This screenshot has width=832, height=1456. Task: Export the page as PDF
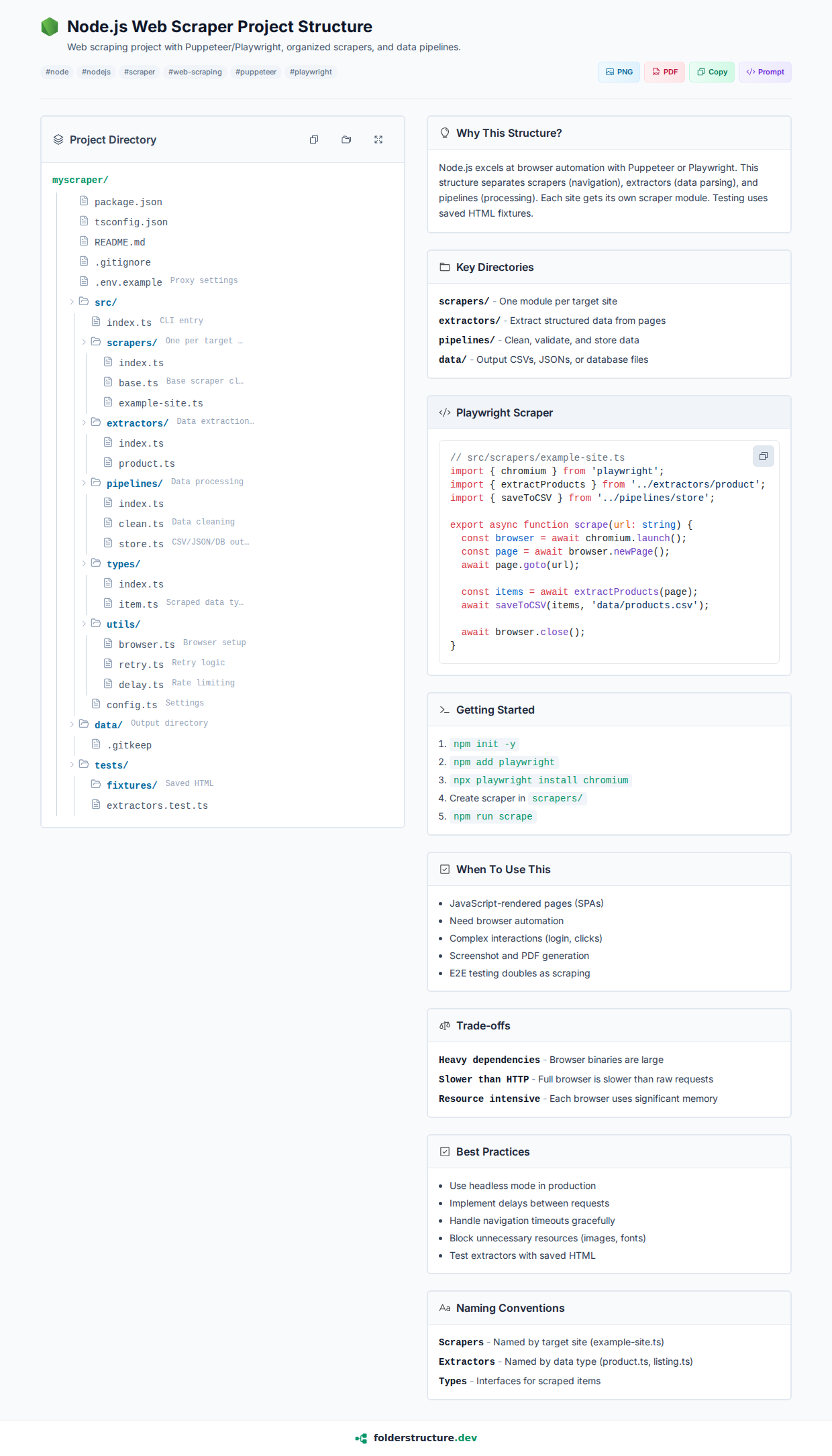coord(664,72)
